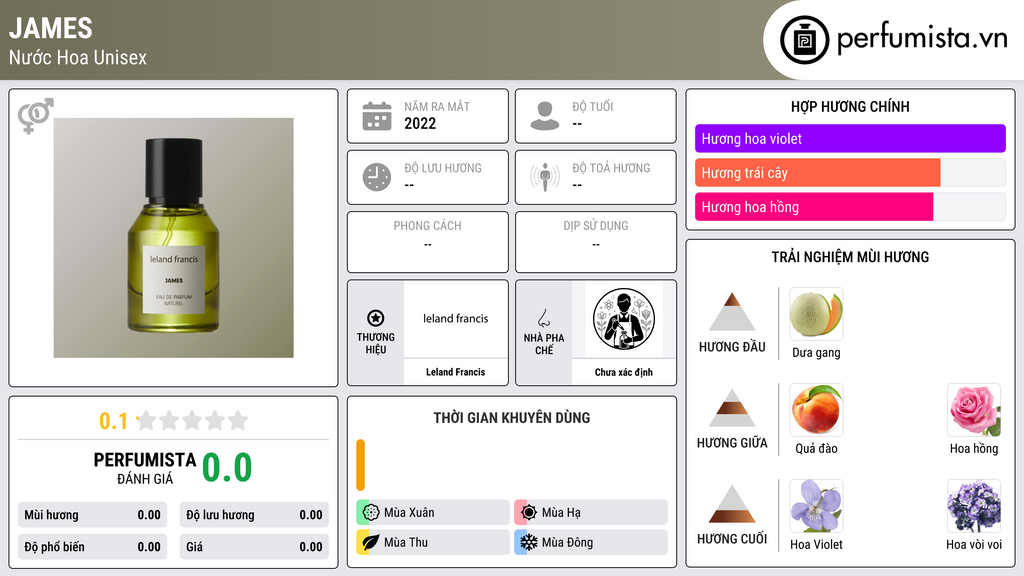The width and height of the screenshot is (1024, 576).
Task: Open the Hoa hồng rose note image
Action: [x=974, y=410]
